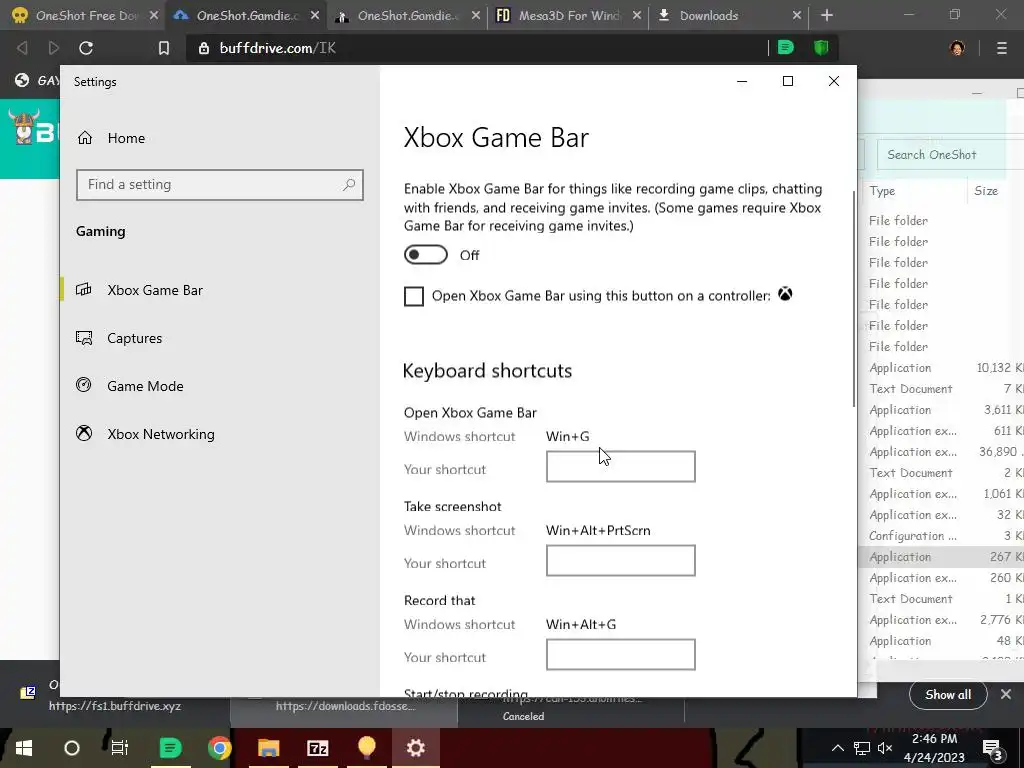This screenshot has height=768, width=1024.
Task: Open Home in Settings sidebar
Action: click(x=126, y=138)
